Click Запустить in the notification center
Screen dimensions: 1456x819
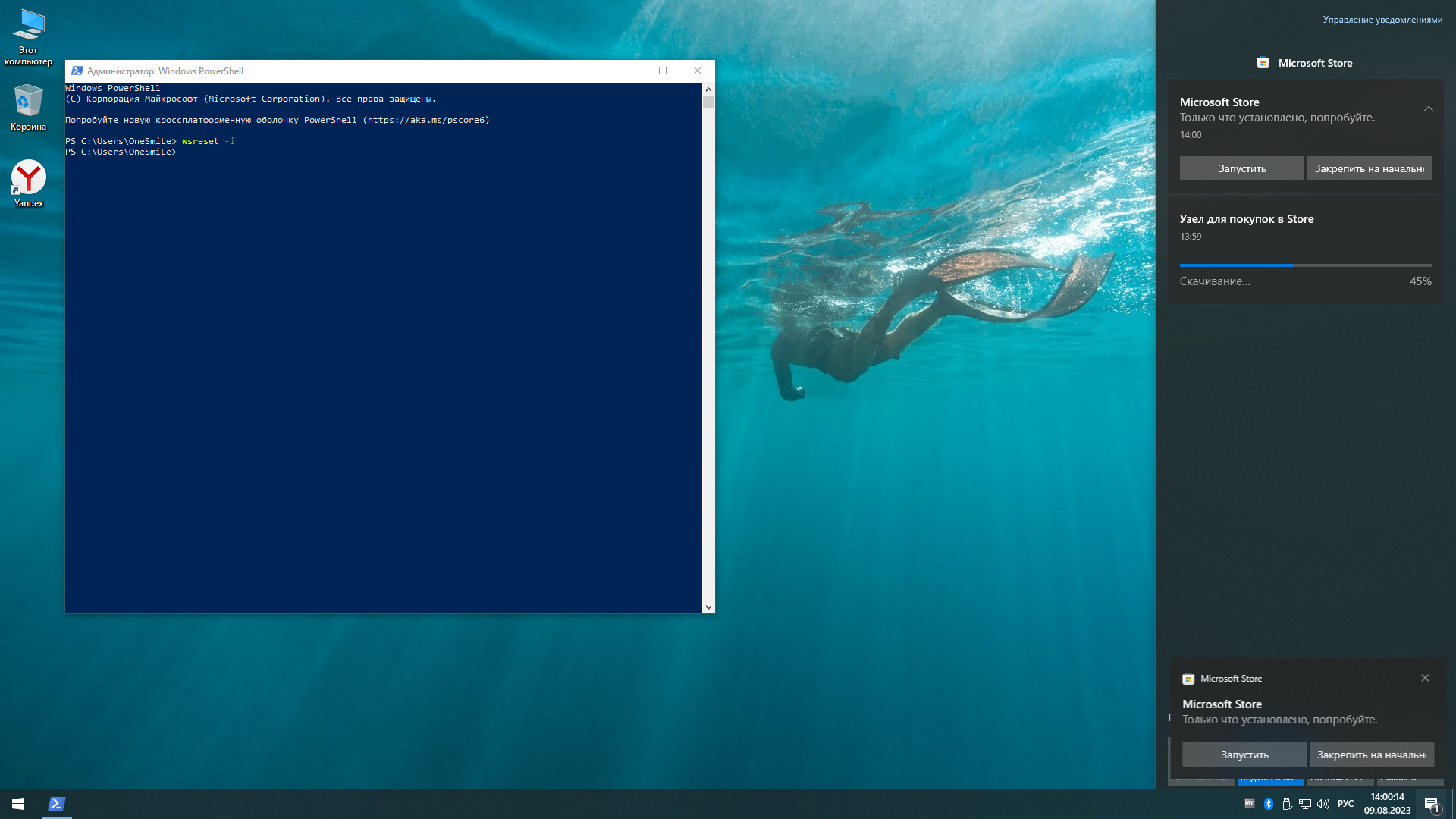pos(1241,168)
